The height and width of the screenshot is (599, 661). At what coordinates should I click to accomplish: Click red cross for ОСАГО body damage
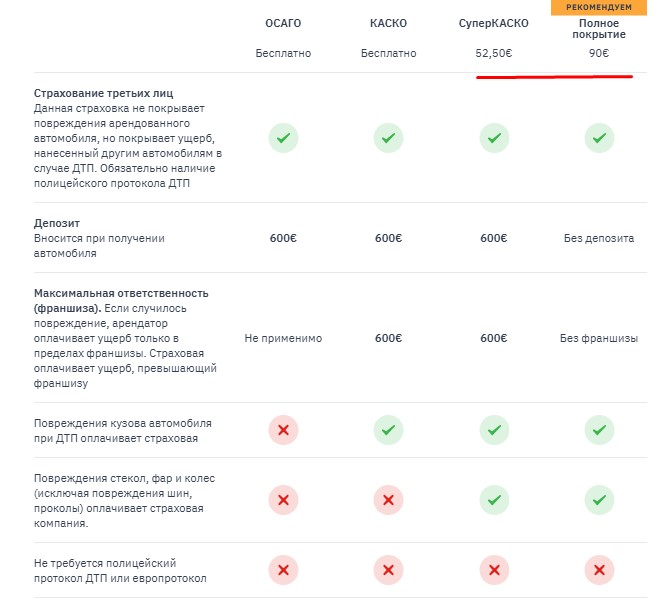(x=283, y=430)
